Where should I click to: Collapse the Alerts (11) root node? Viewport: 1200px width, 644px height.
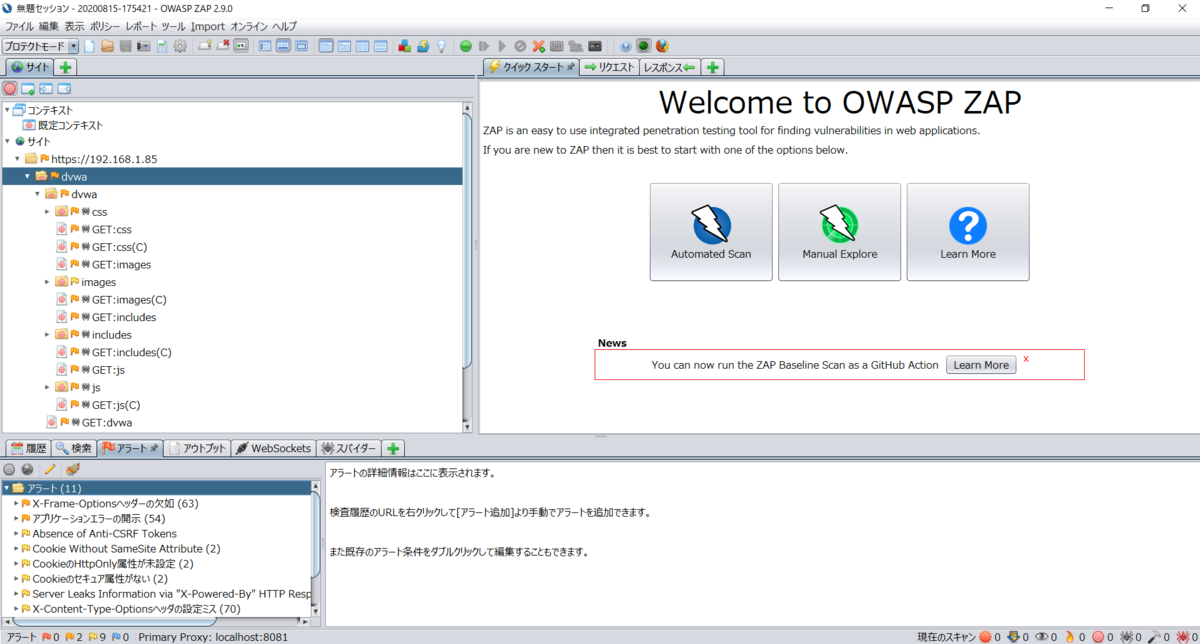pyautogui.click(x=6, y=488)
